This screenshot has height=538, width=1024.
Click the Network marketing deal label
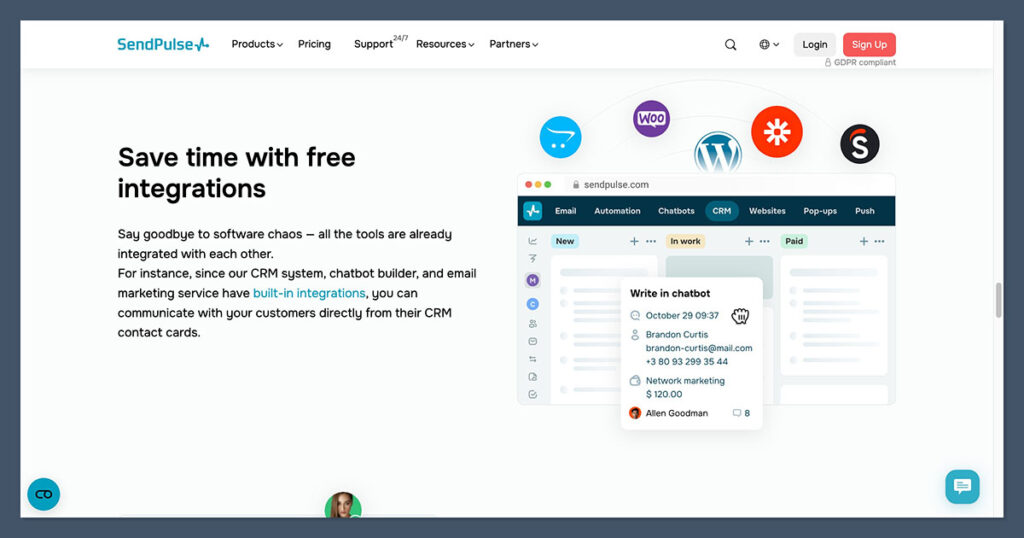click(x=685, y=381)
